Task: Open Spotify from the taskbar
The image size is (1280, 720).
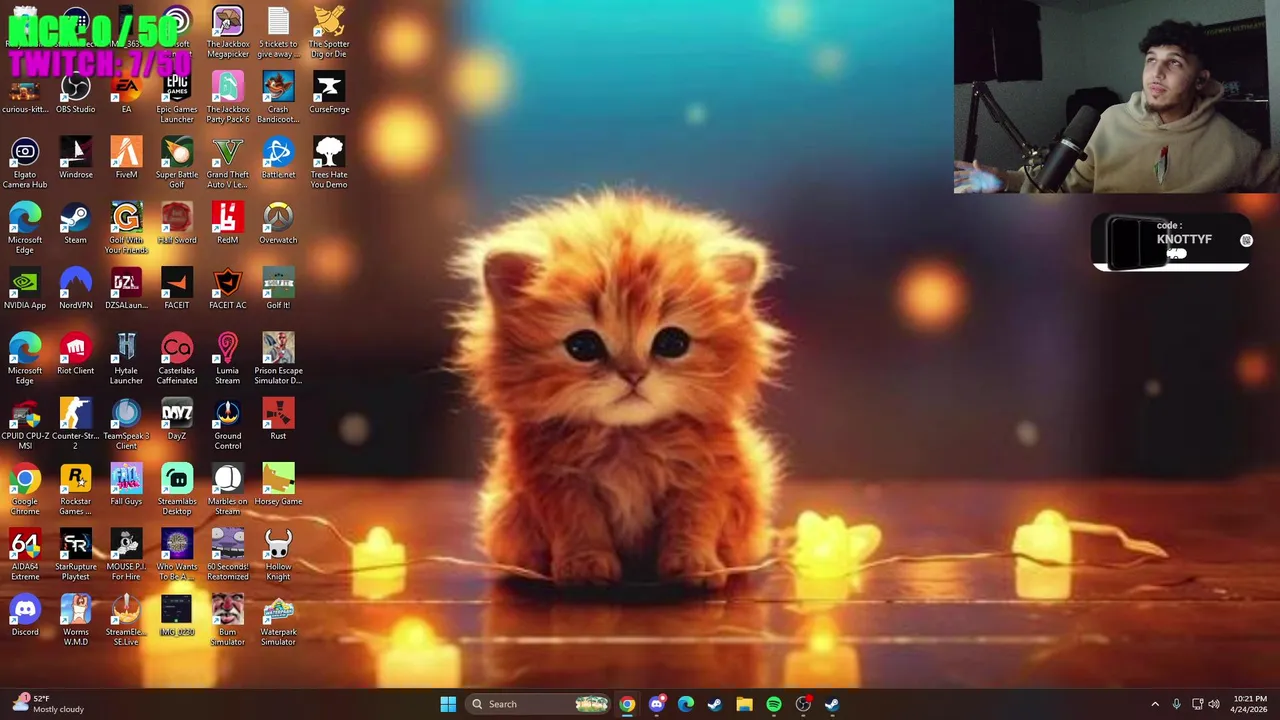Action: (774, 704)
